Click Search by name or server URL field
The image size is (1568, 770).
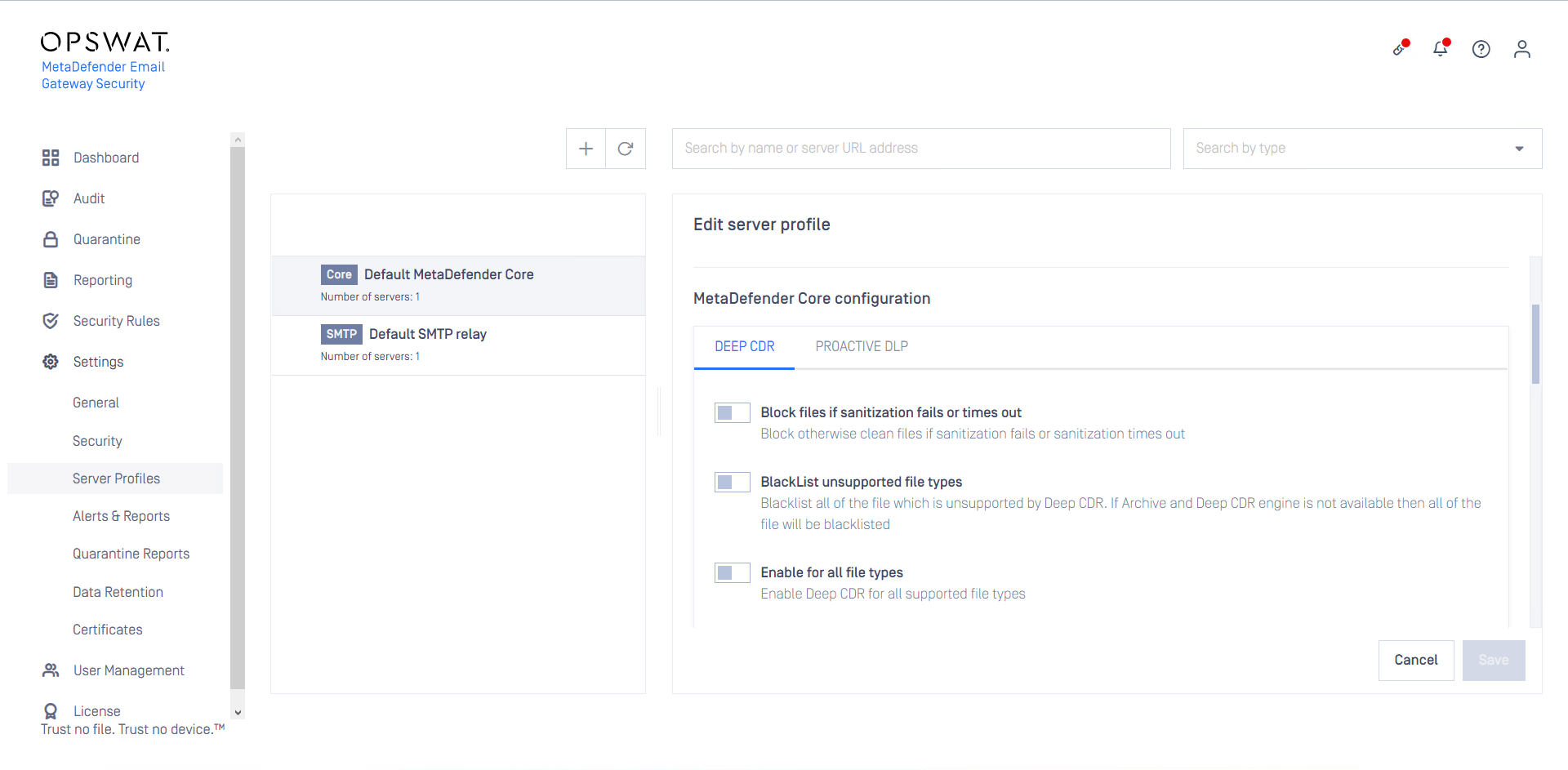(x=921, y=149)
